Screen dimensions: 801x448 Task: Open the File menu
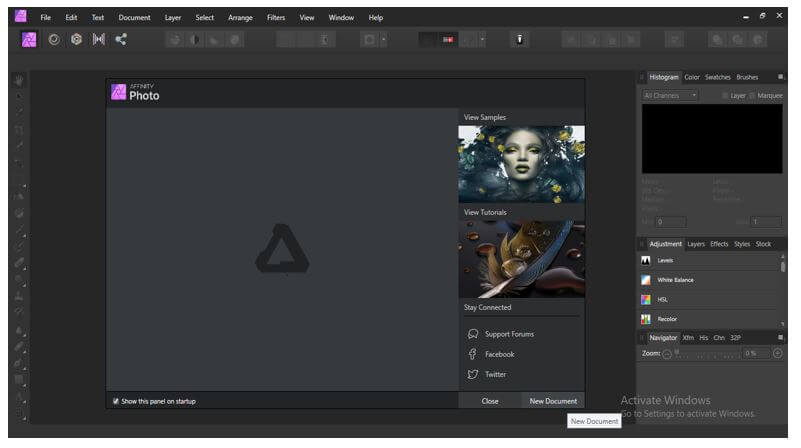click(45, 17)
